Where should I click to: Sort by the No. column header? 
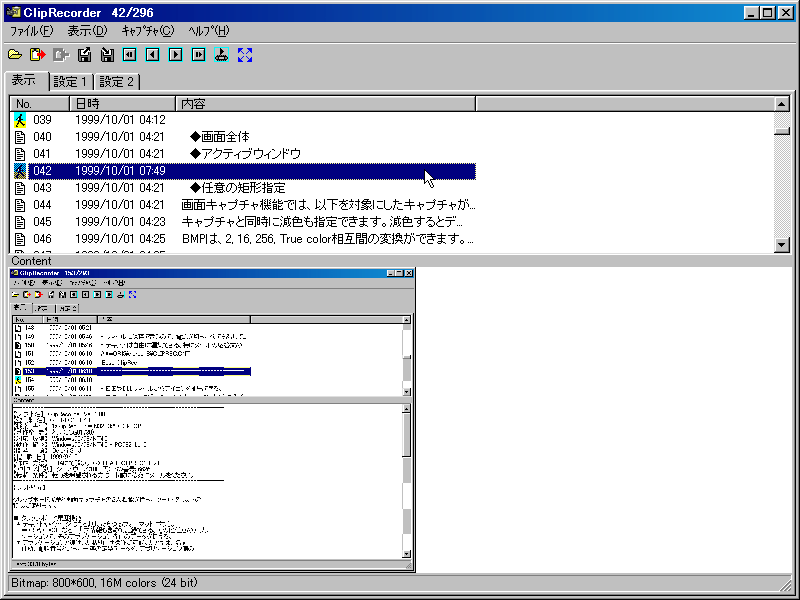pyautogui.click(x=40, y=104)
